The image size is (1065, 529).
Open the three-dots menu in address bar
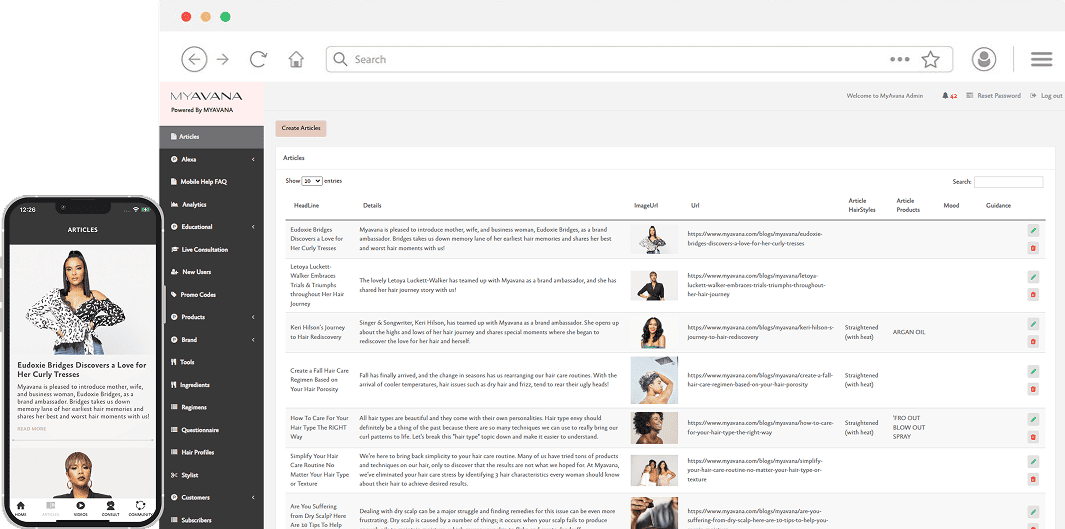[x=899, y=59]
